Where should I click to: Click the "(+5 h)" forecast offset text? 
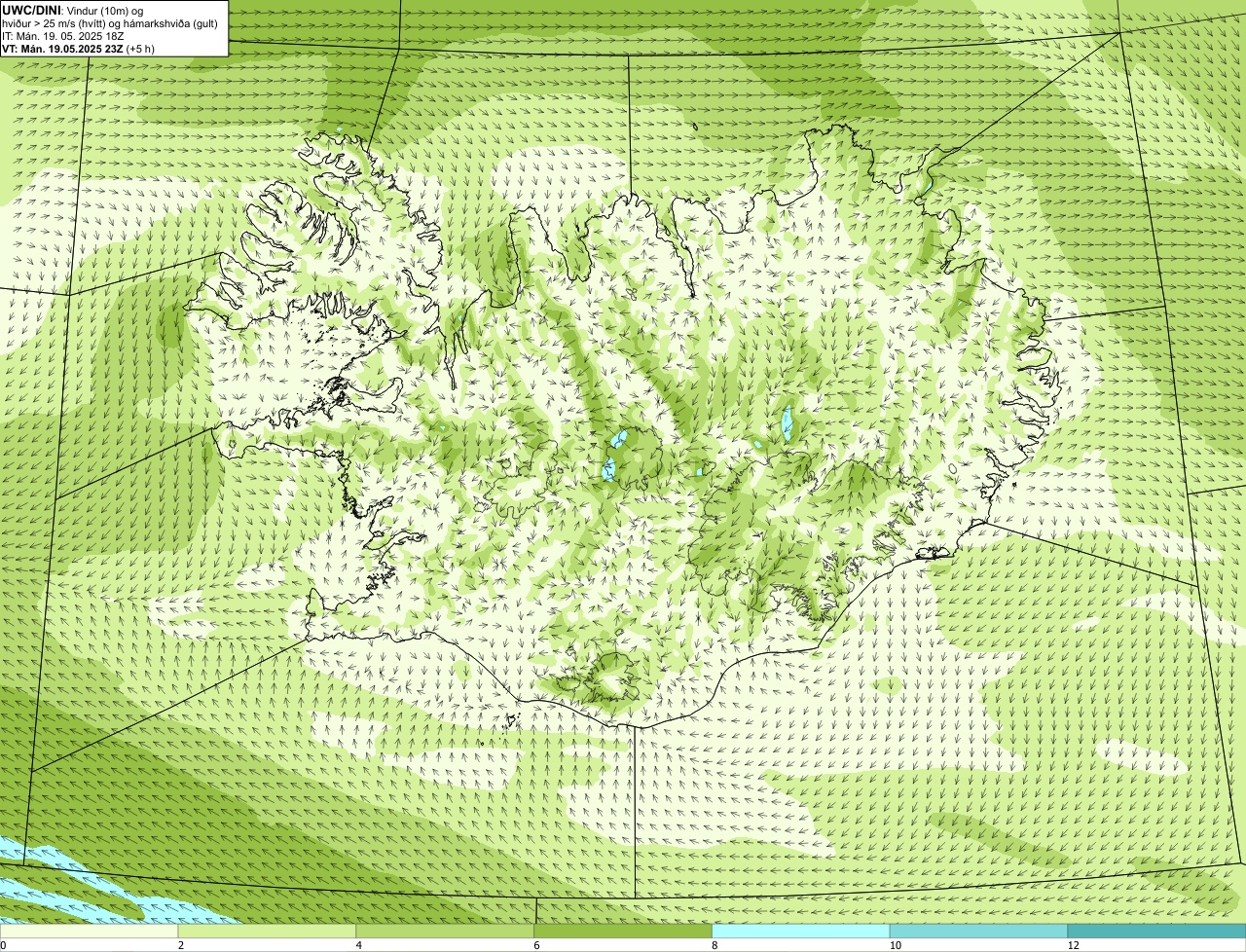pos(140,48)
